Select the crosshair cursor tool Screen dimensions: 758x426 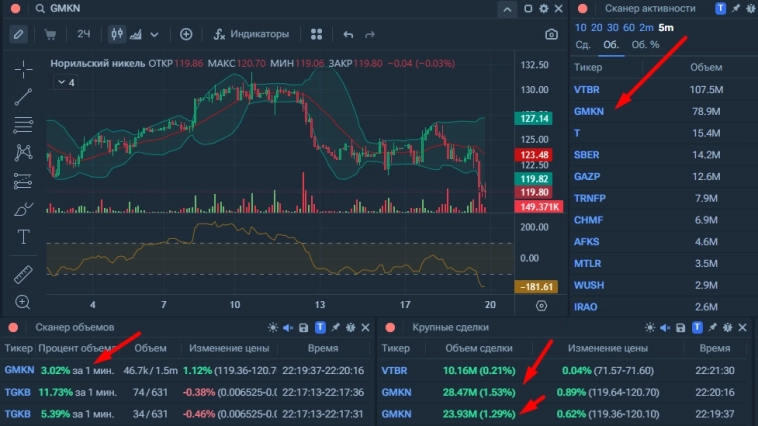[22, 68]
